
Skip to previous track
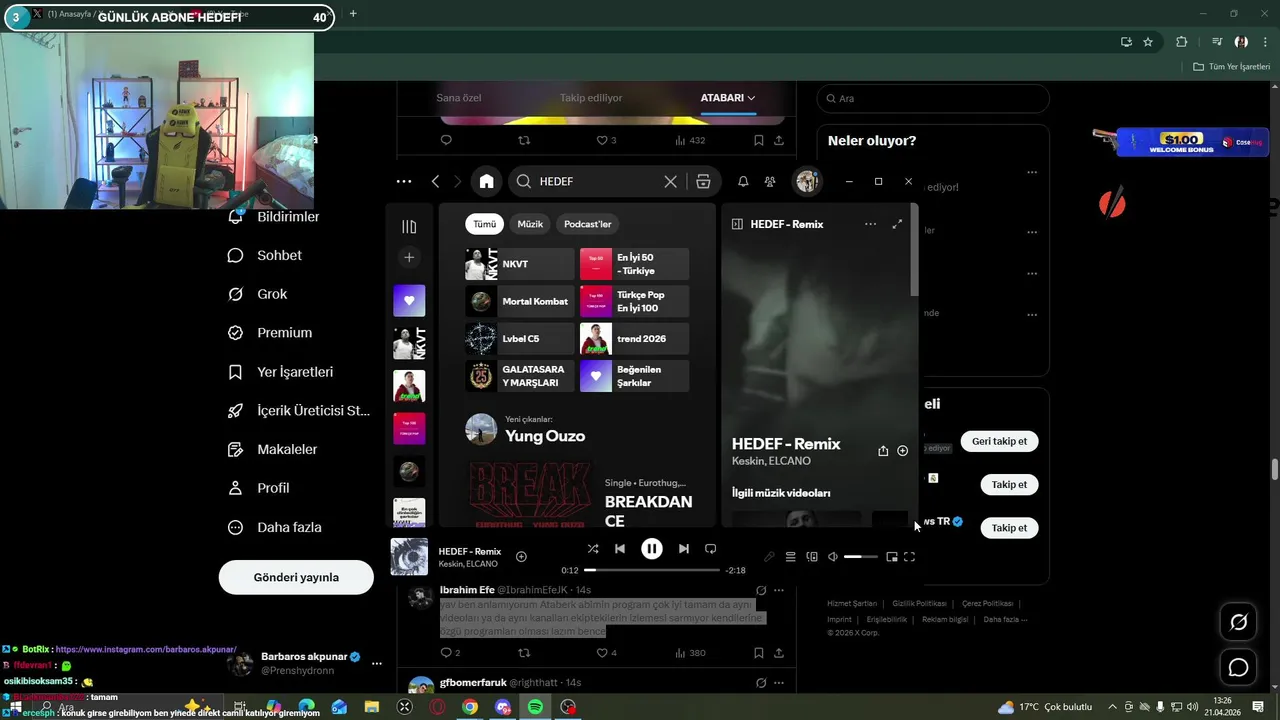pyautogui.click(x=620, y=549)
